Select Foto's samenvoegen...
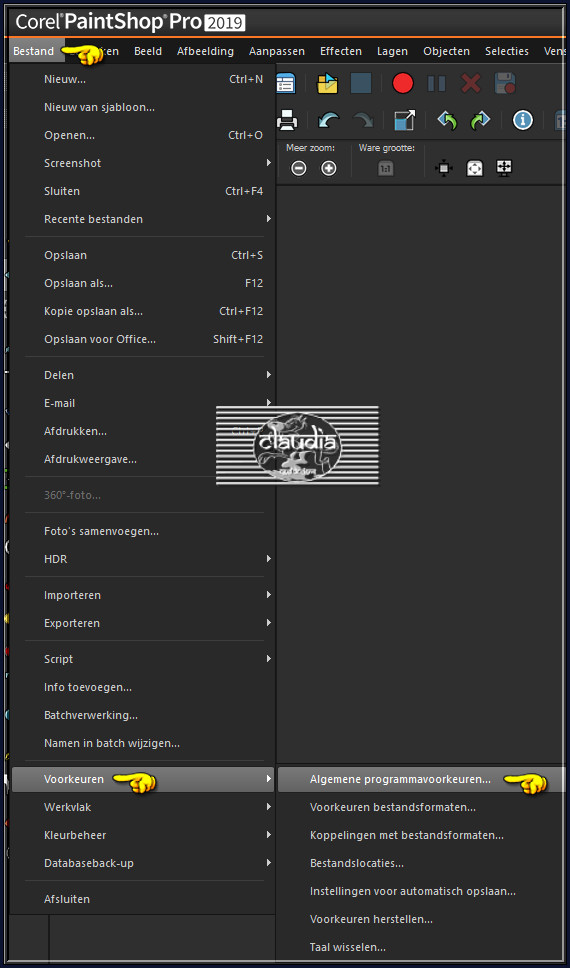Viewport: 570px width, 968px height. (144, 531)
